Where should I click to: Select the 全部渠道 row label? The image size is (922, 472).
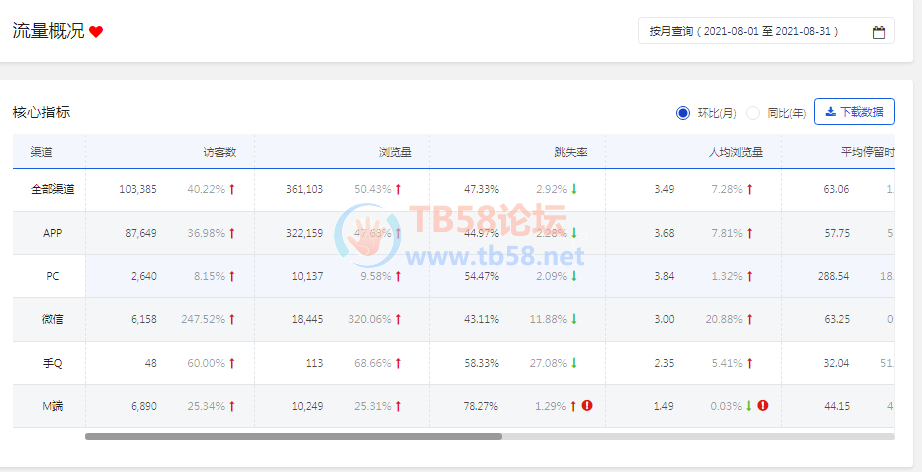[x=53, y=189]
